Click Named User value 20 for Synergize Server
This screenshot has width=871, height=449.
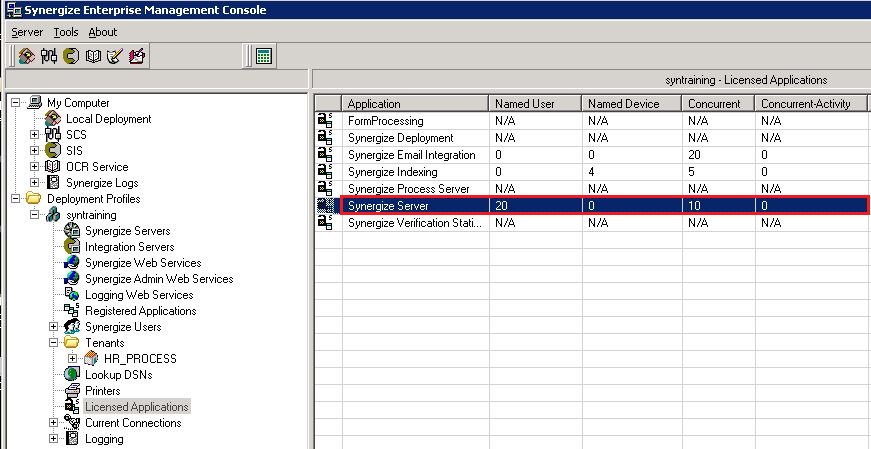tap(501, 206)
